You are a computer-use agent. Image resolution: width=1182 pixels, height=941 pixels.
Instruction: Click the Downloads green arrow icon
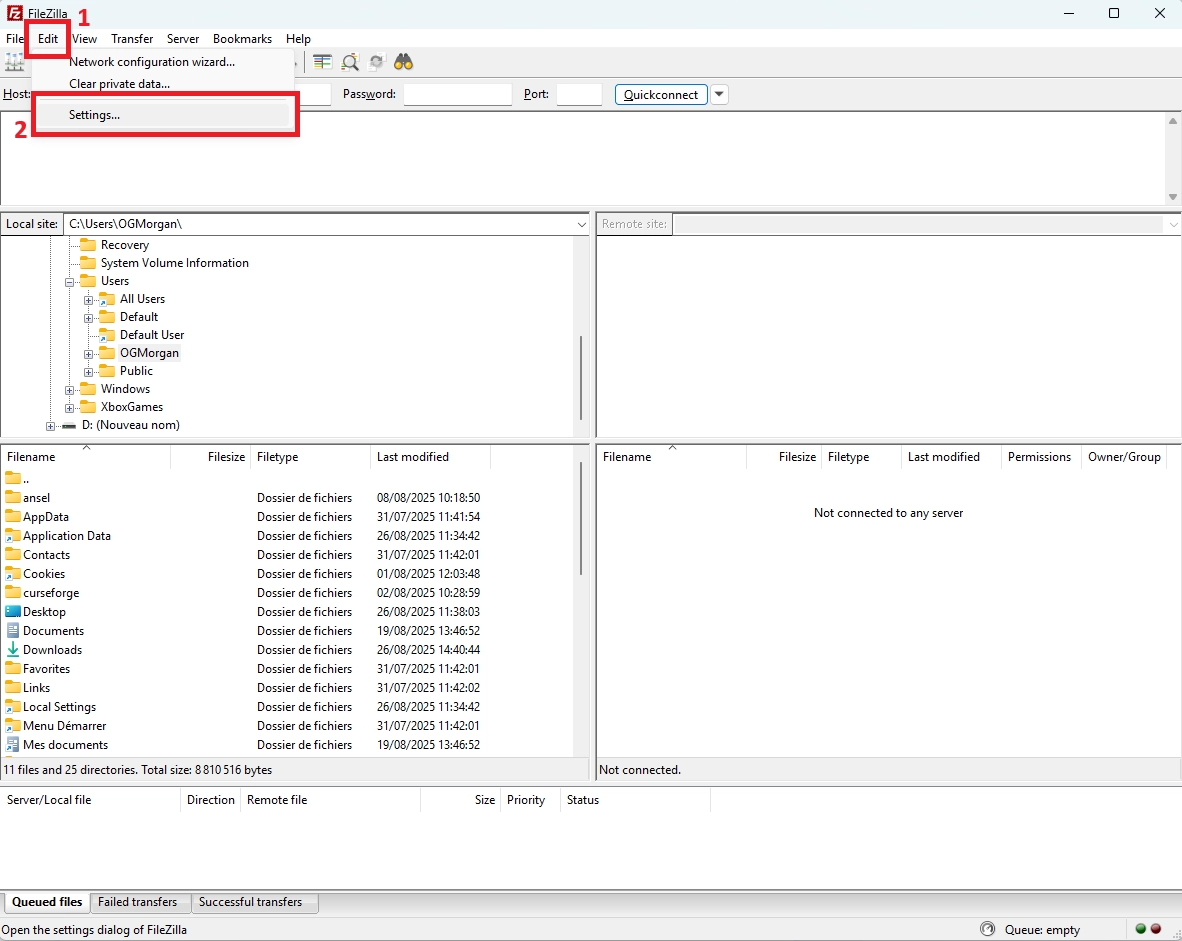coord(13,649)
